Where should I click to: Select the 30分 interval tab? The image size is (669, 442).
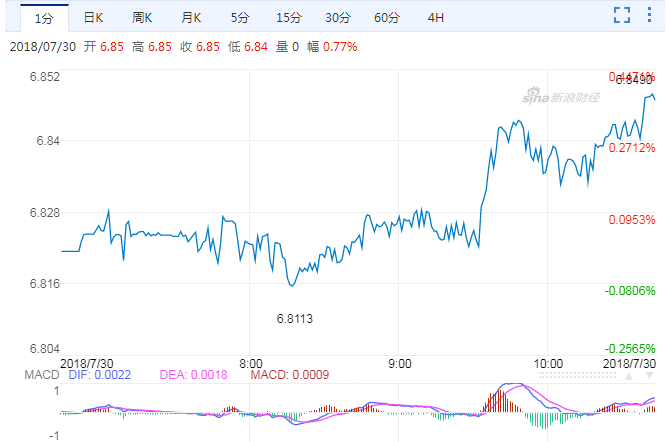coord(338,17)
